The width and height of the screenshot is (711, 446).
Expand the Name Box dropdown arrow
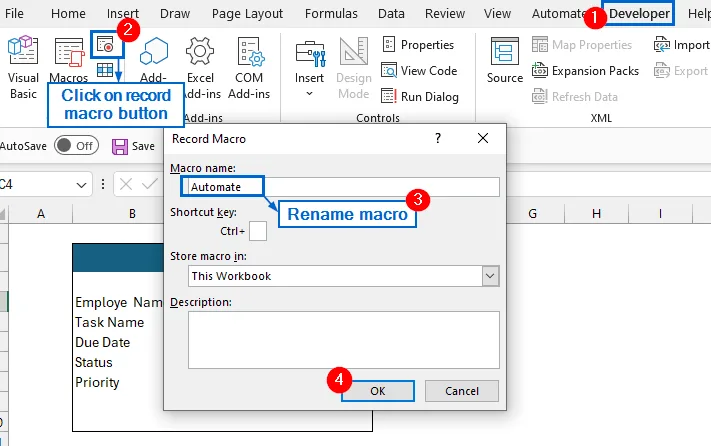point(81,185)
